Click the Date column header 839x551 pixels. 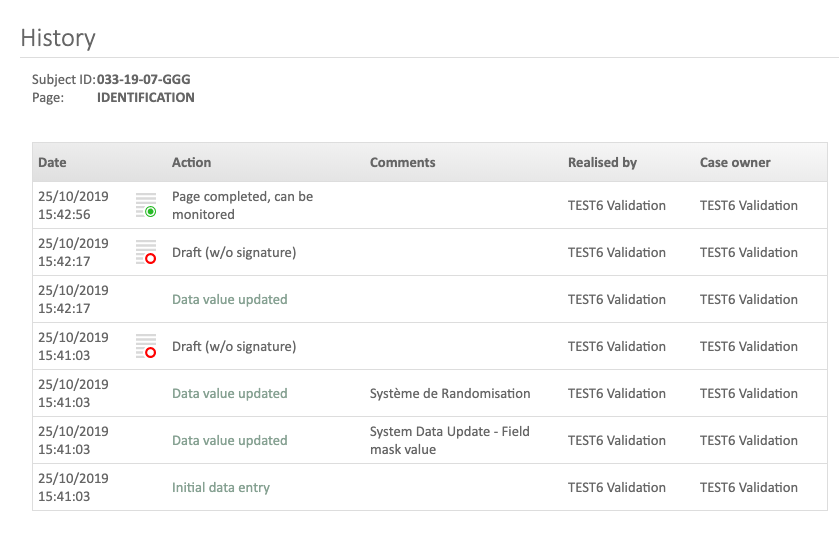coord(52,162)
